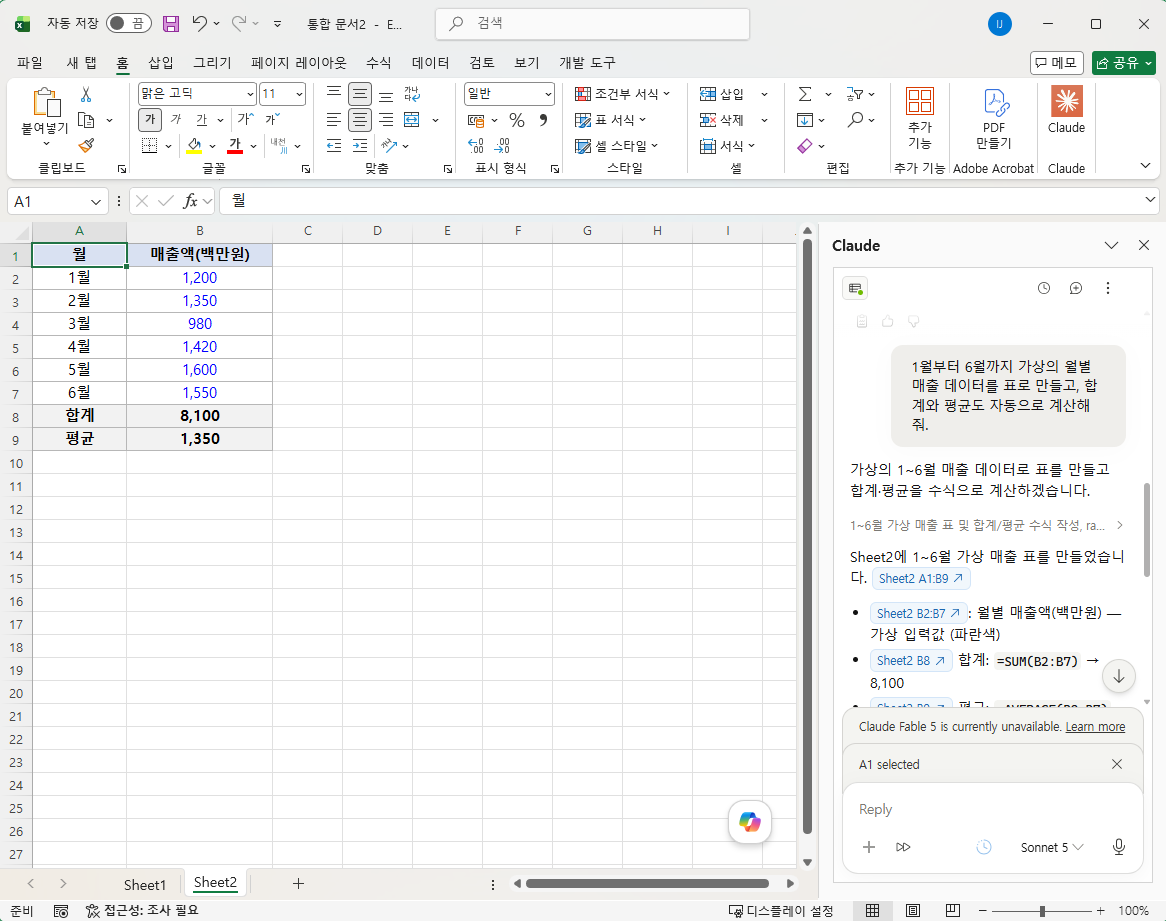Open the 데이터 ribbon tab
This screenshot has height=921, width=1166.
click(431, 62)
